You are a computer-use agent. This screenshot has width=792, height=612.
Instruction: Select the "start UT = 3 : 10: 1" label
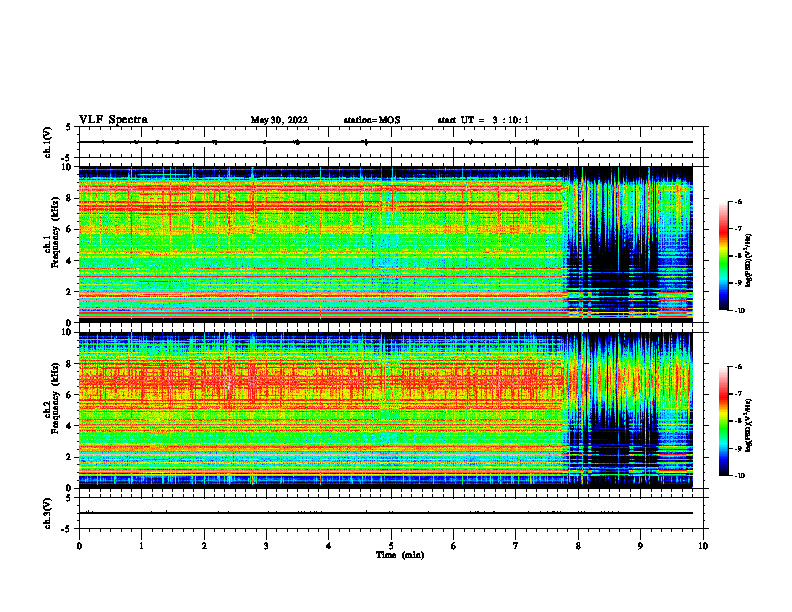click(483, 120)
